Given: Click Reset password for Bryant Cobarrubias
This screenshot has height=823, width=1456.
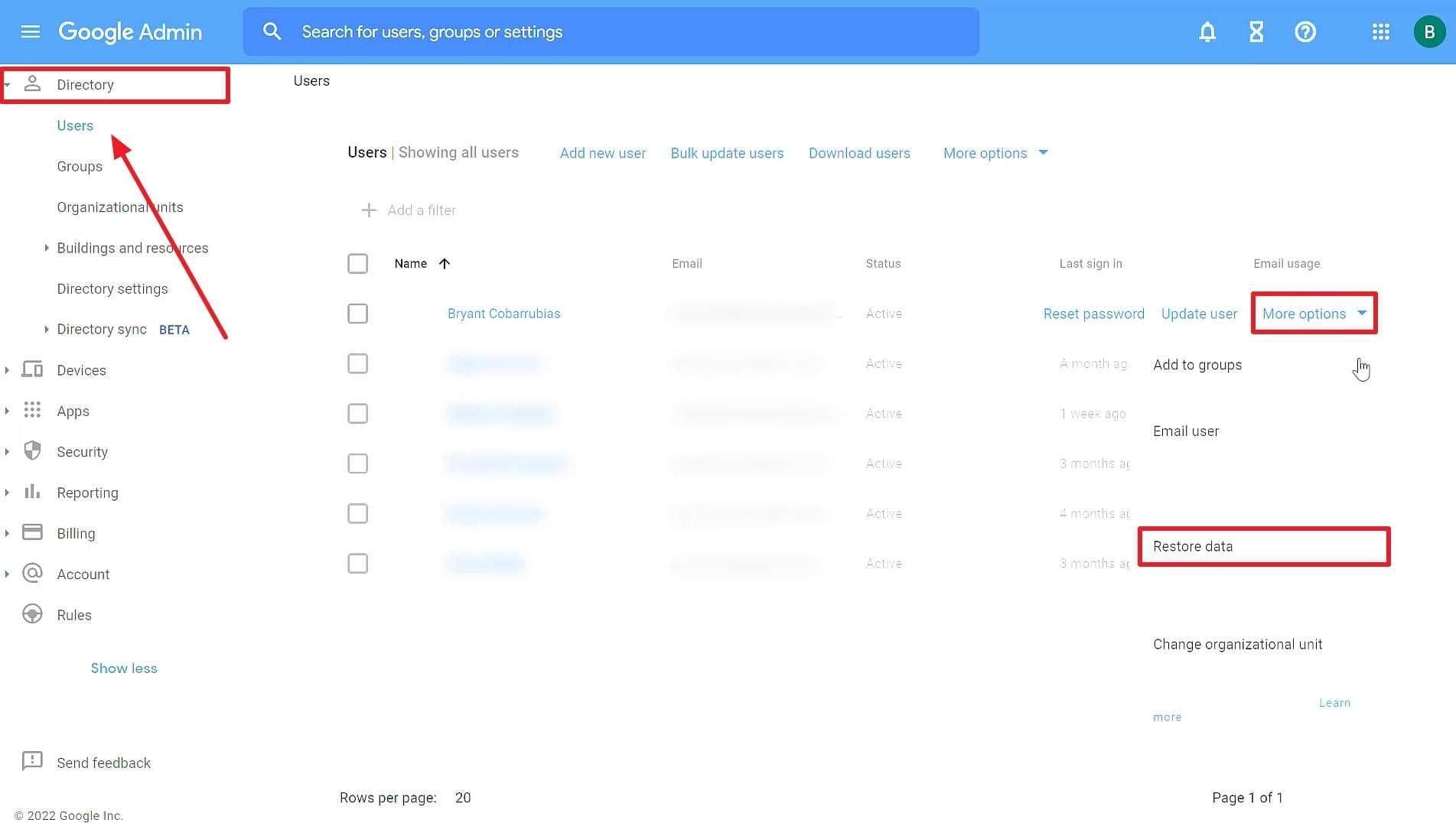Looking at the screenshot, I should (1093, 313).
